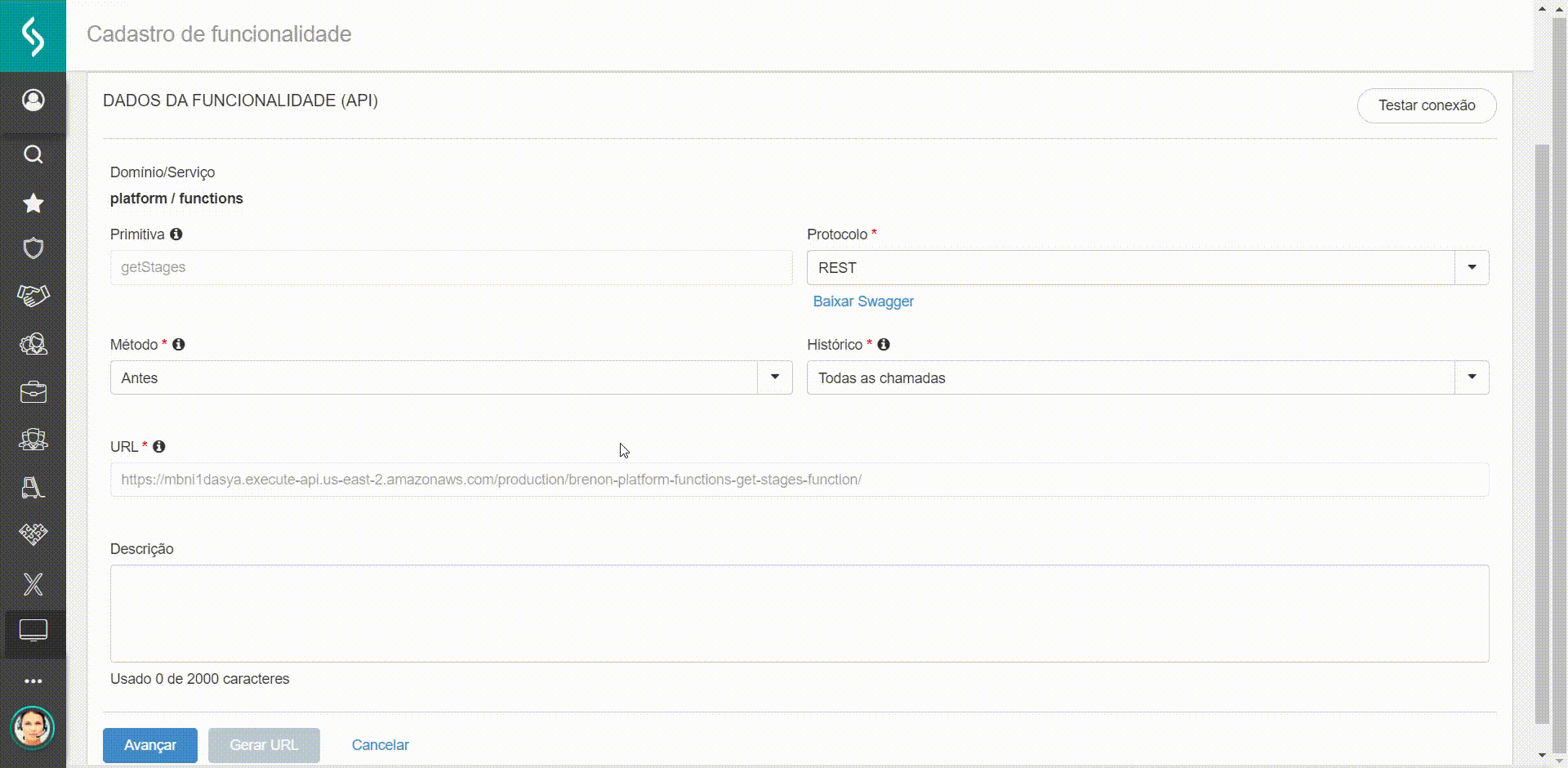
Task: Click the Senior logo in the sidebar
Action: (33, 36)
